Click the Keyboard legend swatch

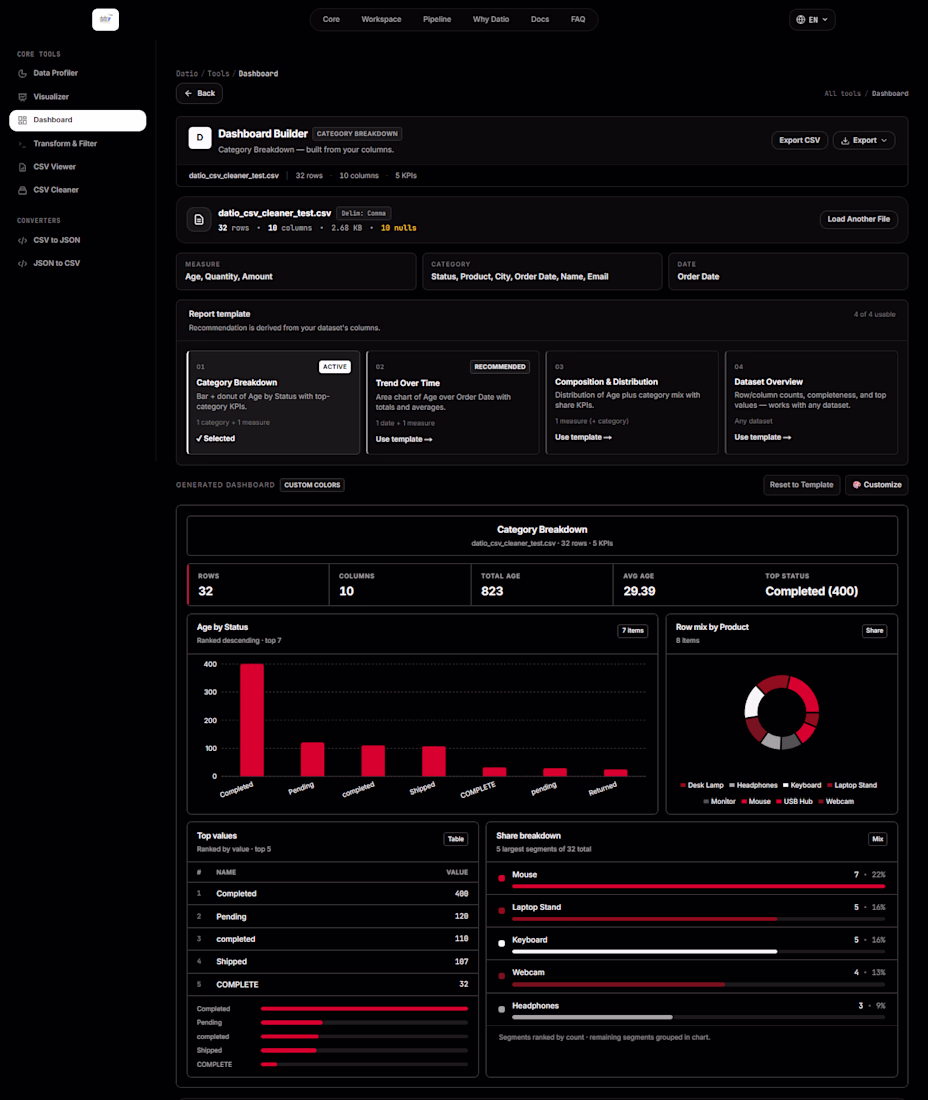(x=786, y=786)
